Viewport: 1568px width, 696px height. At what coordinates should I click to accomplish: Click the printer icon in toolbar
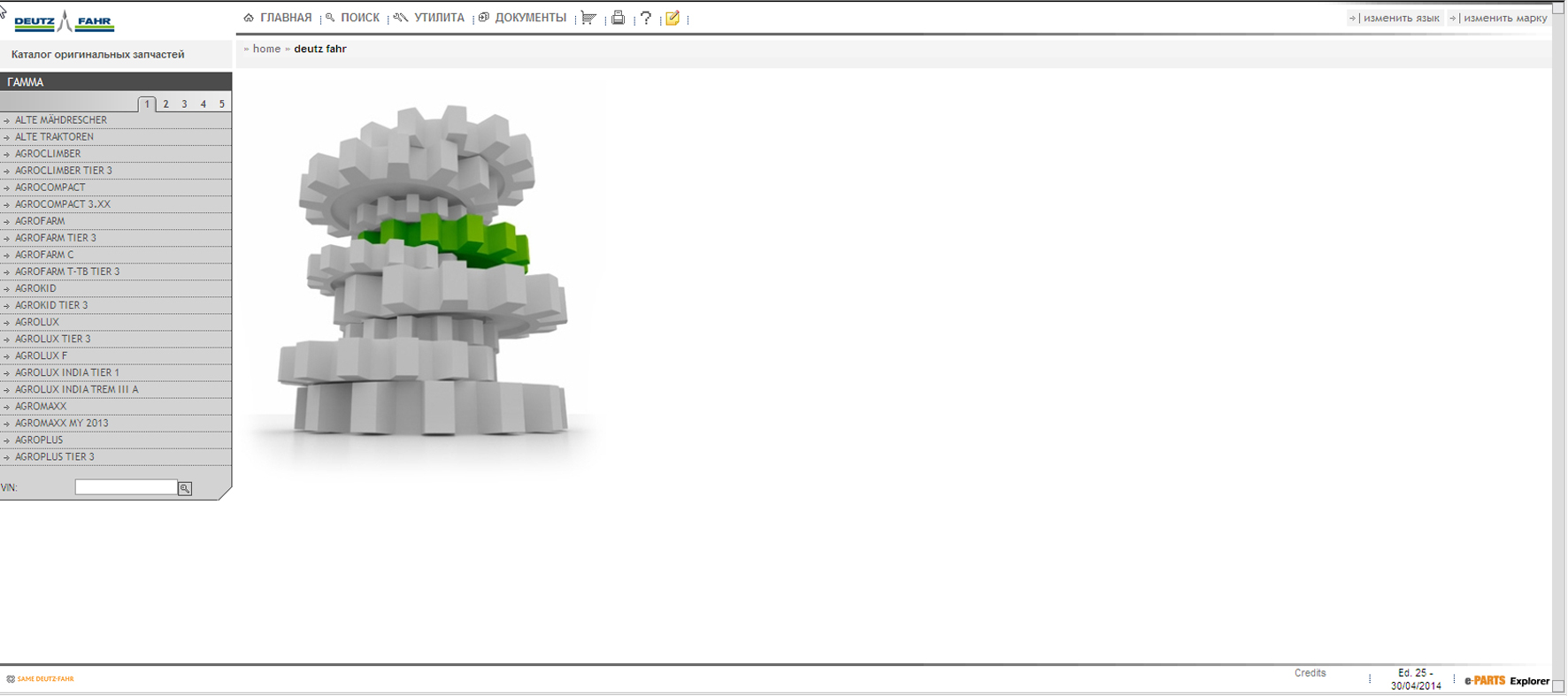point(618,18)
